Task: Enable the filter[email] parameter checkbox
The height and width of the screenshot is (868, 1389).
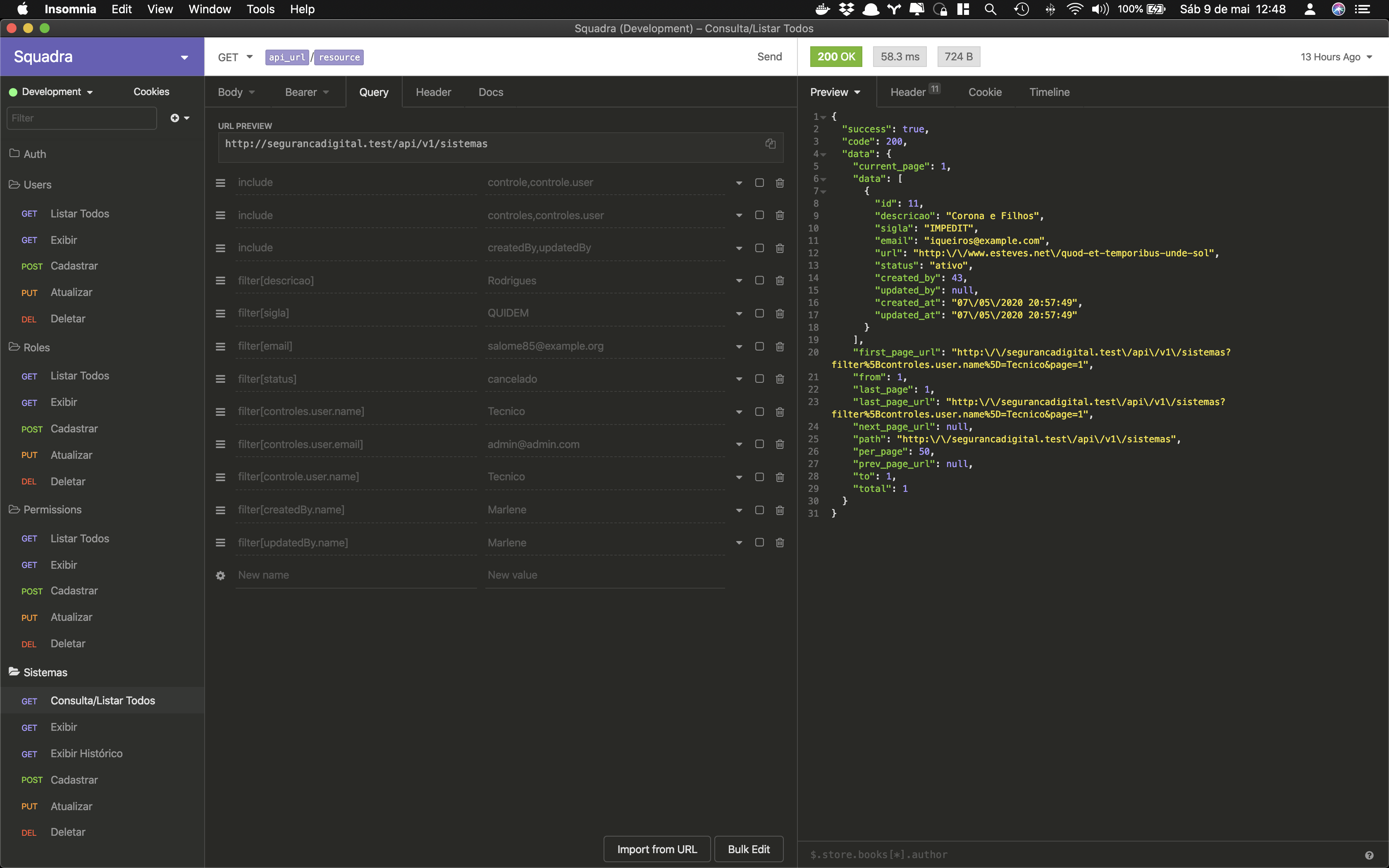Action: point(759,346)
